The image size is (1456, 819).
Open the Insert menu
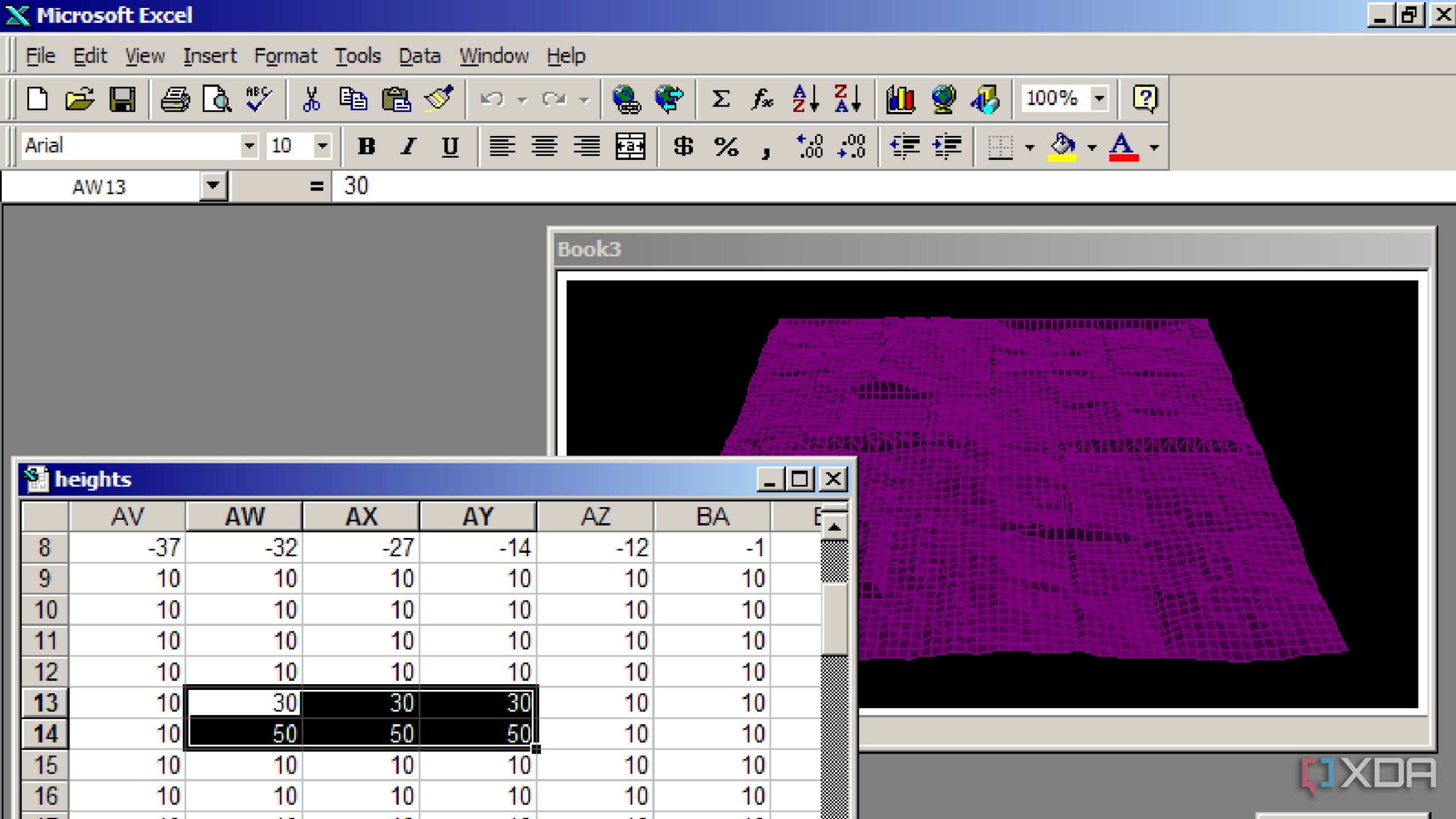point(210,56)
